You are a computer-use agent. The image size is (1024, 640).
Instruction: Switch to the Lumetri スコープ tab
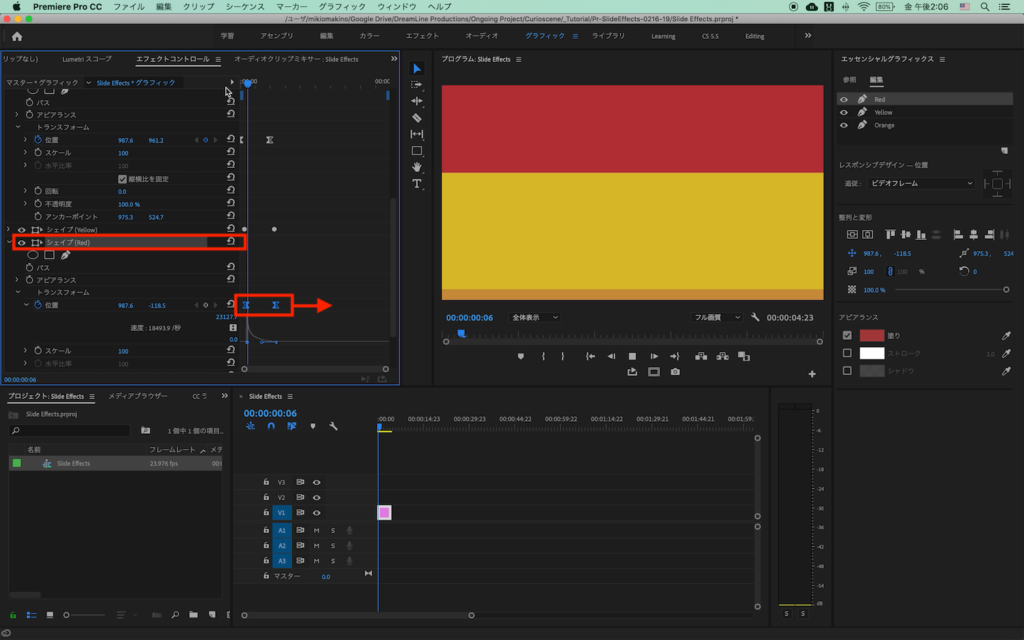point(87,59)
